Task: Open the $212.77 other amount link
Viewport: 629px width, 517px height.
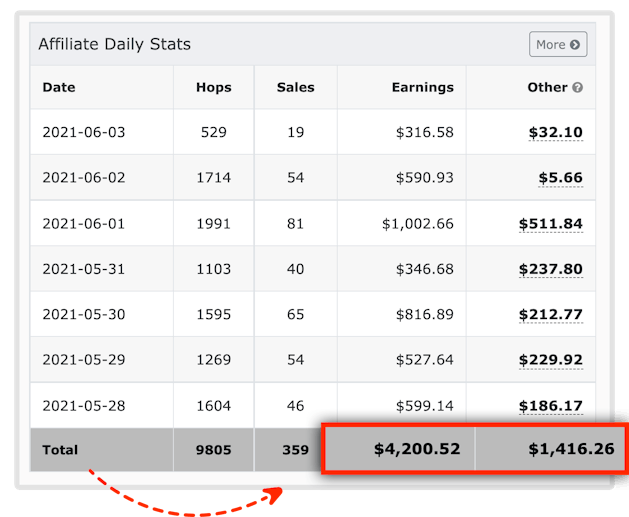Action: pyautogui.click(x=550, y=315)
